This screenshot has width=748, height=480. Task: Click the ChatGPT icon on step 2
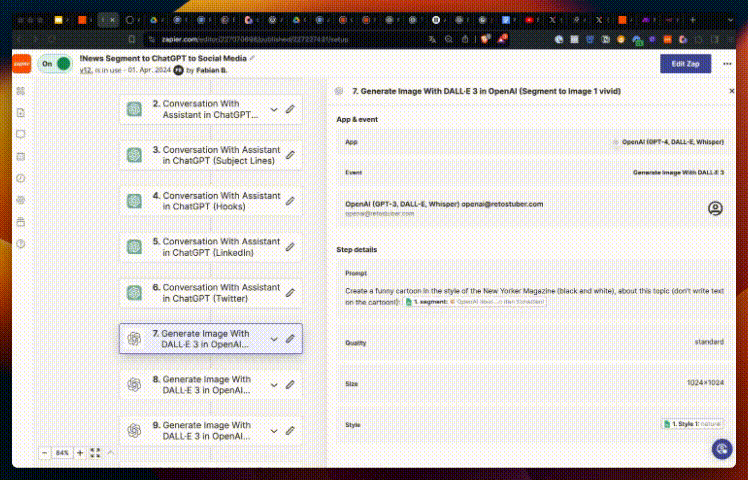[x=135, y=109]
